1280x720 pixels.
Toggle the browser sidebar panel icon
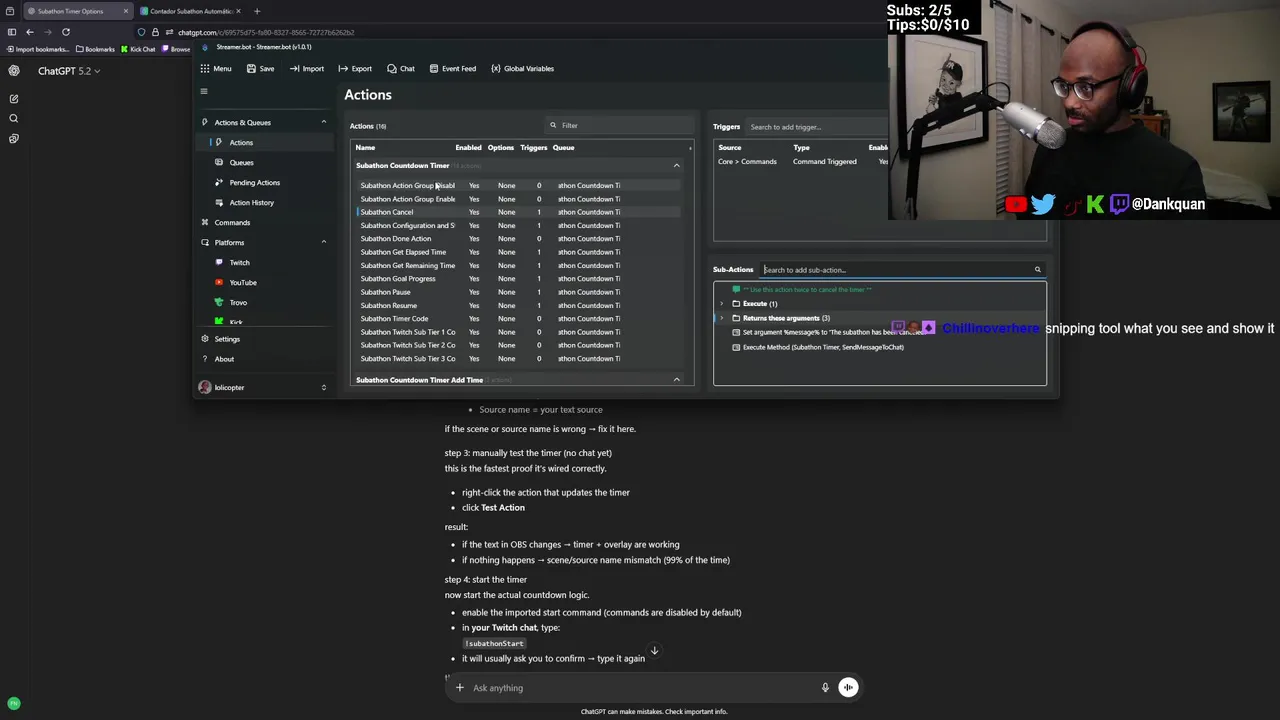point(11,32)
